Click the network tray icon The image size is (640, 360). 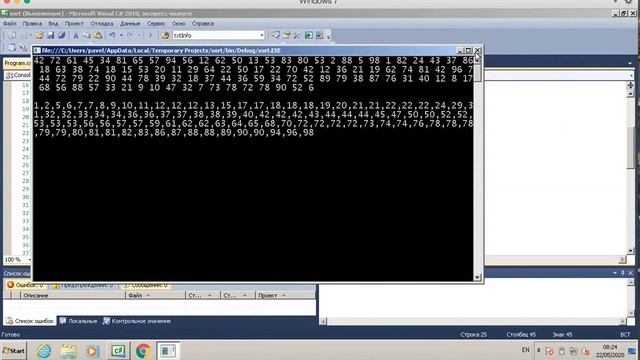pyautogui.click(x=573, y=351)
